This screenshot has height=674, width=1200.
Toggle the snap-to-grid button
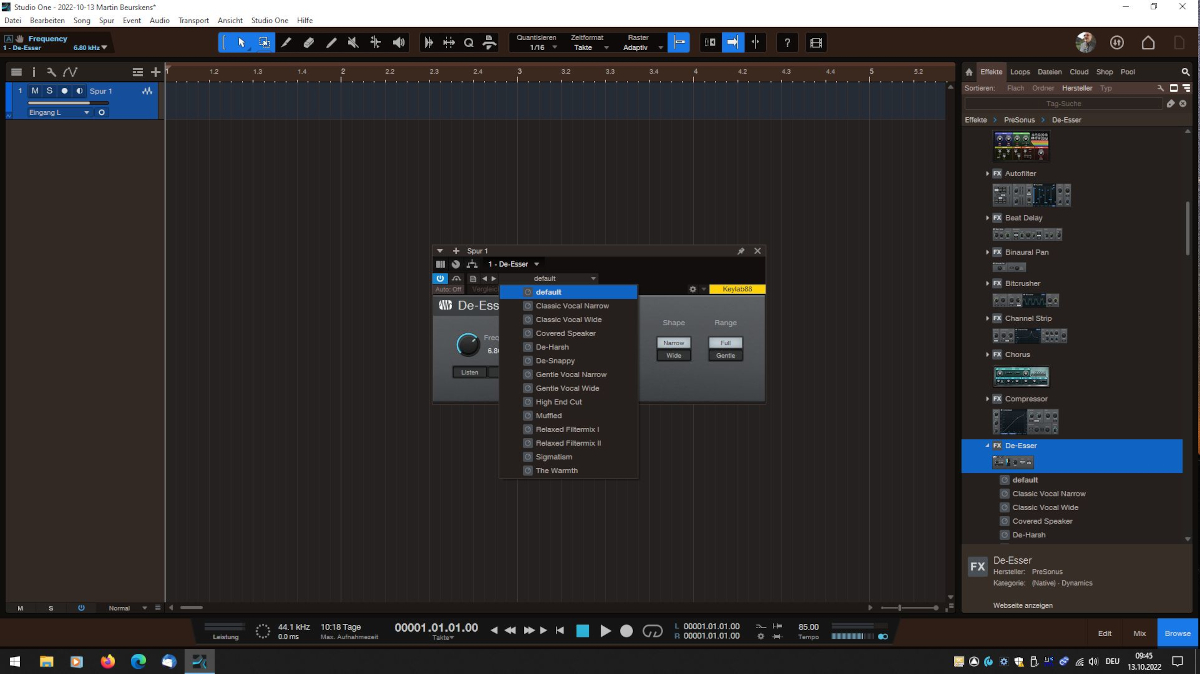(680, 43)
